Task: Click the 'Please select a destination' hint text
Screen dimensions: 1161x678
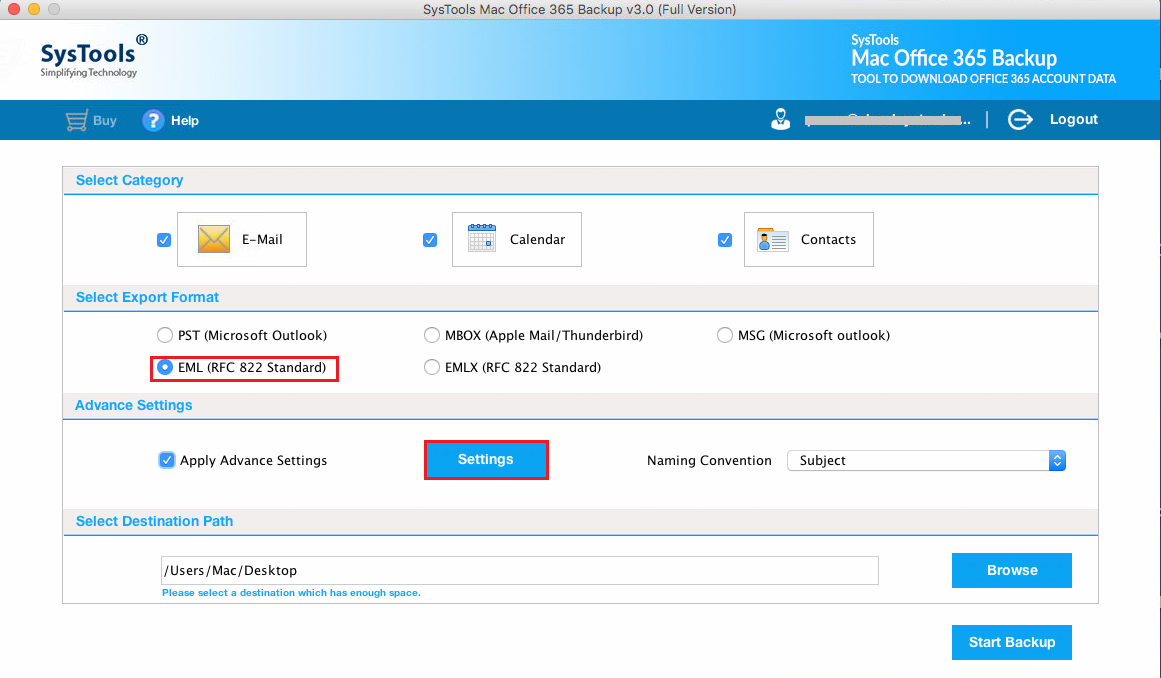Action: point(291,593)
